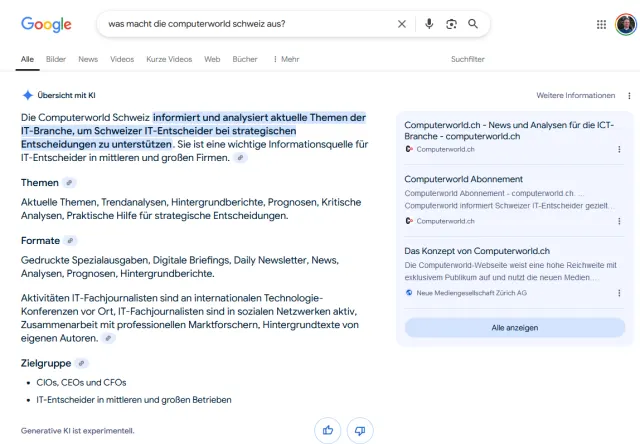Open 'Computerworld.ch - News und Analysen' source
The width and height of the screenshot is (640, 444).
(x=509, y=131)
